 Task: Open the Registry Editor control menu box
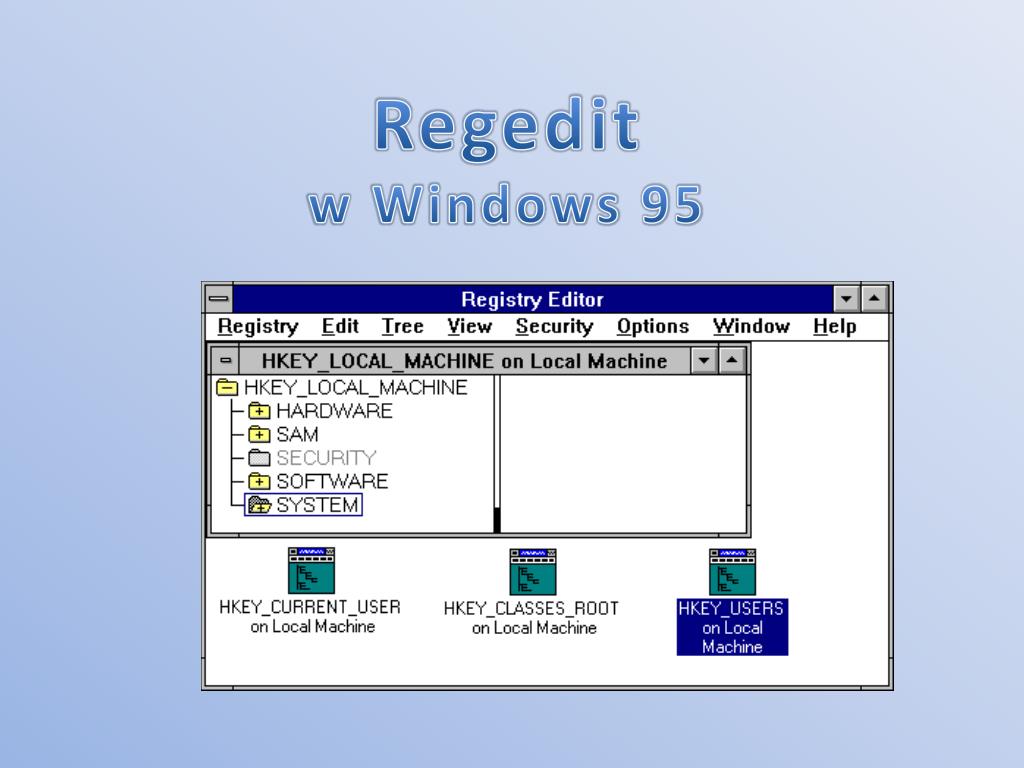(x=219, y=299)
